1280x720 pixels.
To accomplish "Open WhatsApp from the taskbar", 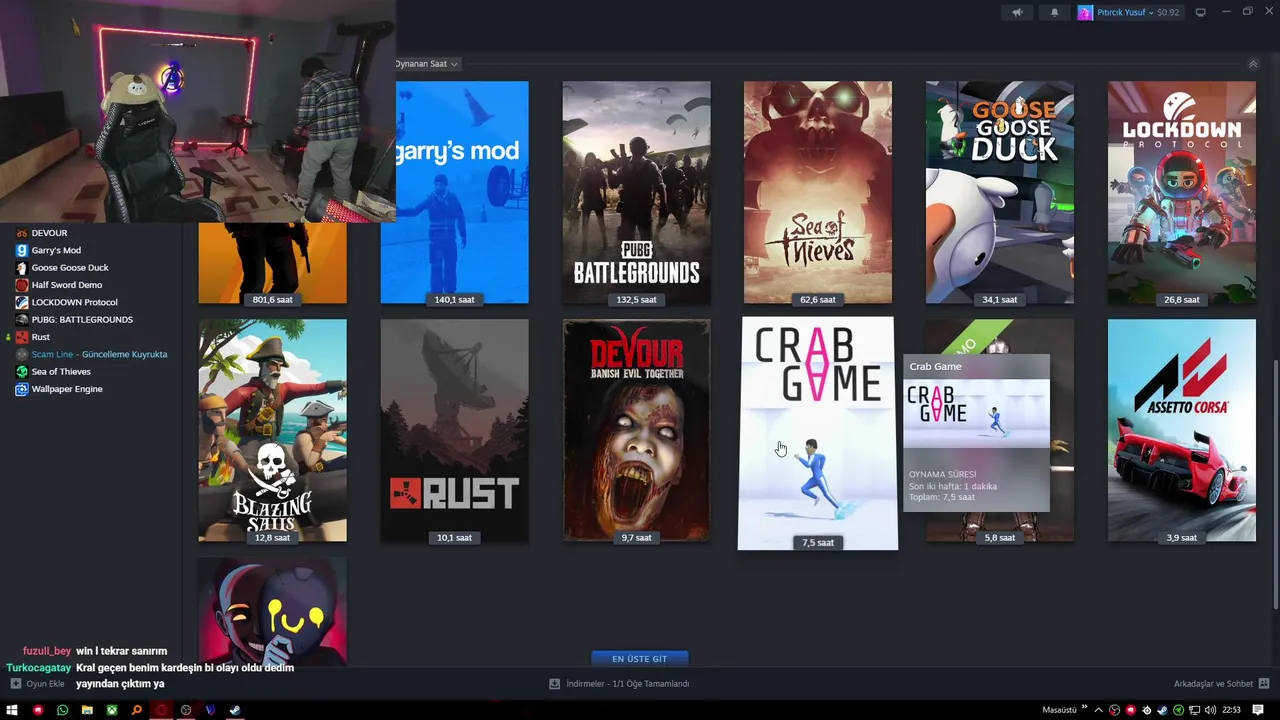I will 62,710.
